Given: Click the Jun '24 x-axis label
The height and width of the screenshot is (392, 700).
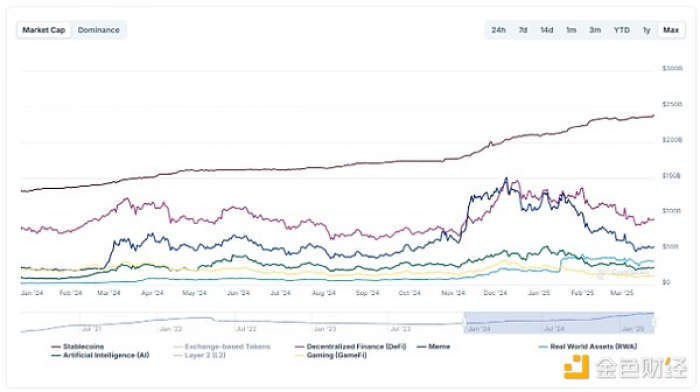Looking at the screenshot, I should click(x=238, y=293).
